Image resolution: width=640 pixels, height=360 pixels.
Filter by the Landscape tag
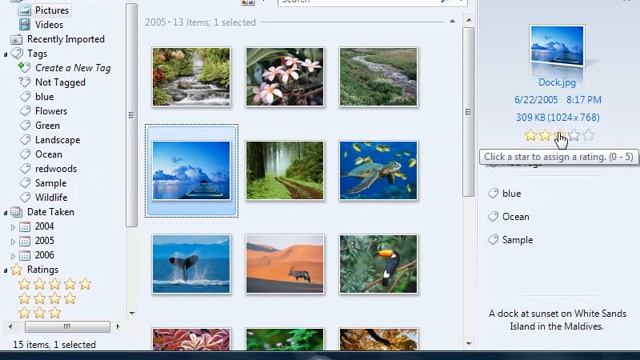58,140
